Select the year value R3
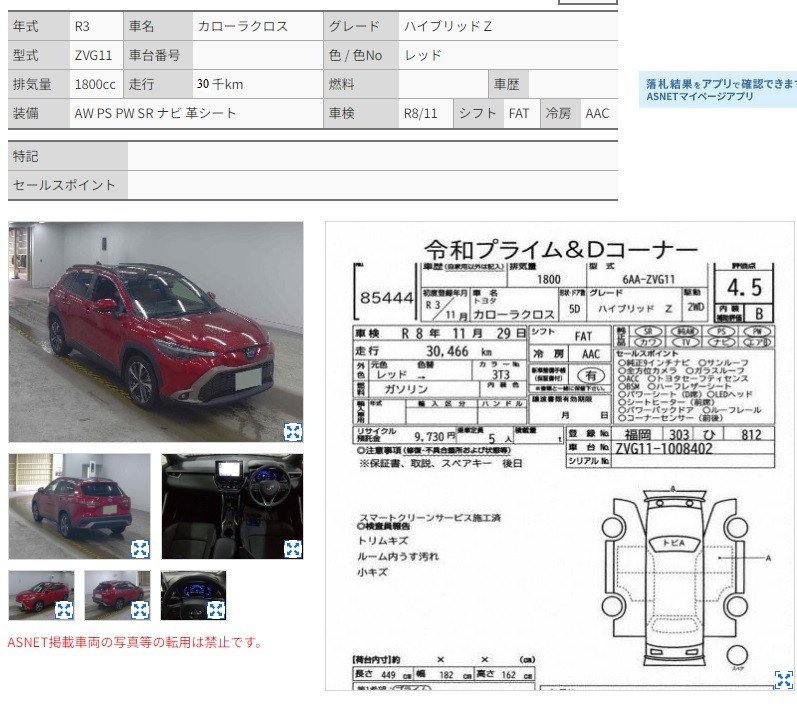Screen dimensions: 797x717 pyautogui.click(x=82, y=26)
